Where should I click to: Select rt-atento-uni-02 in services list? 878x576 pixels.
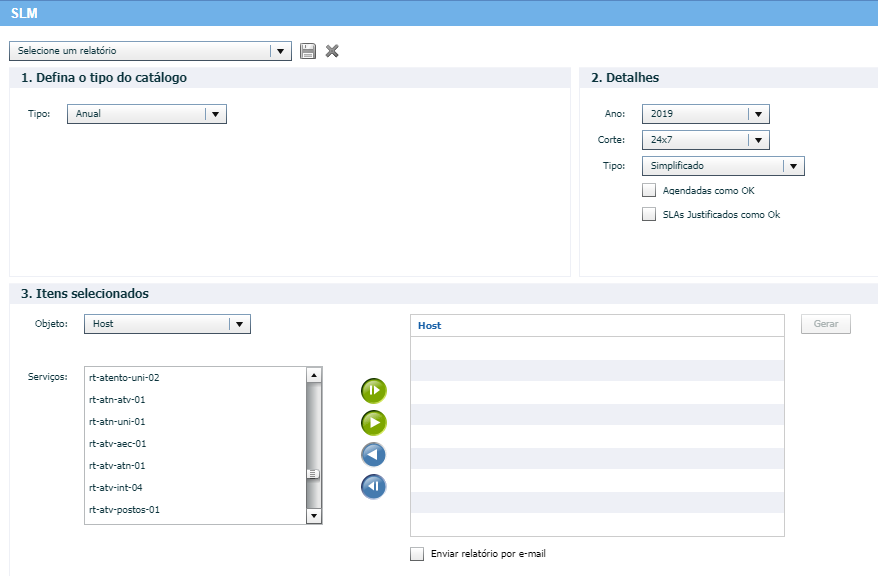coord(125,378)
